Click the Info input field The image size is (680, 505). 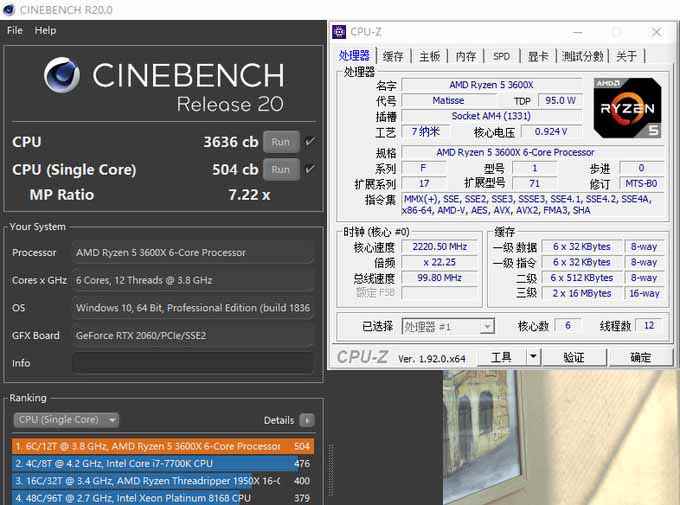[193, 363]
